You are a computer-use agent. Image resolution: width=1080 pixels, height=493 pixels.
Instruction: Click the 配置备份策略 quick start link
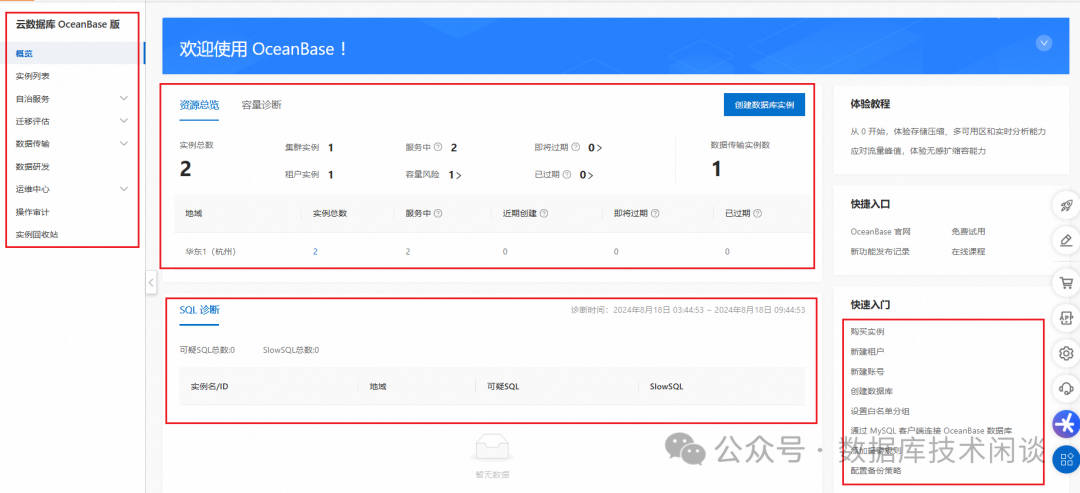(x=876, y=471)
